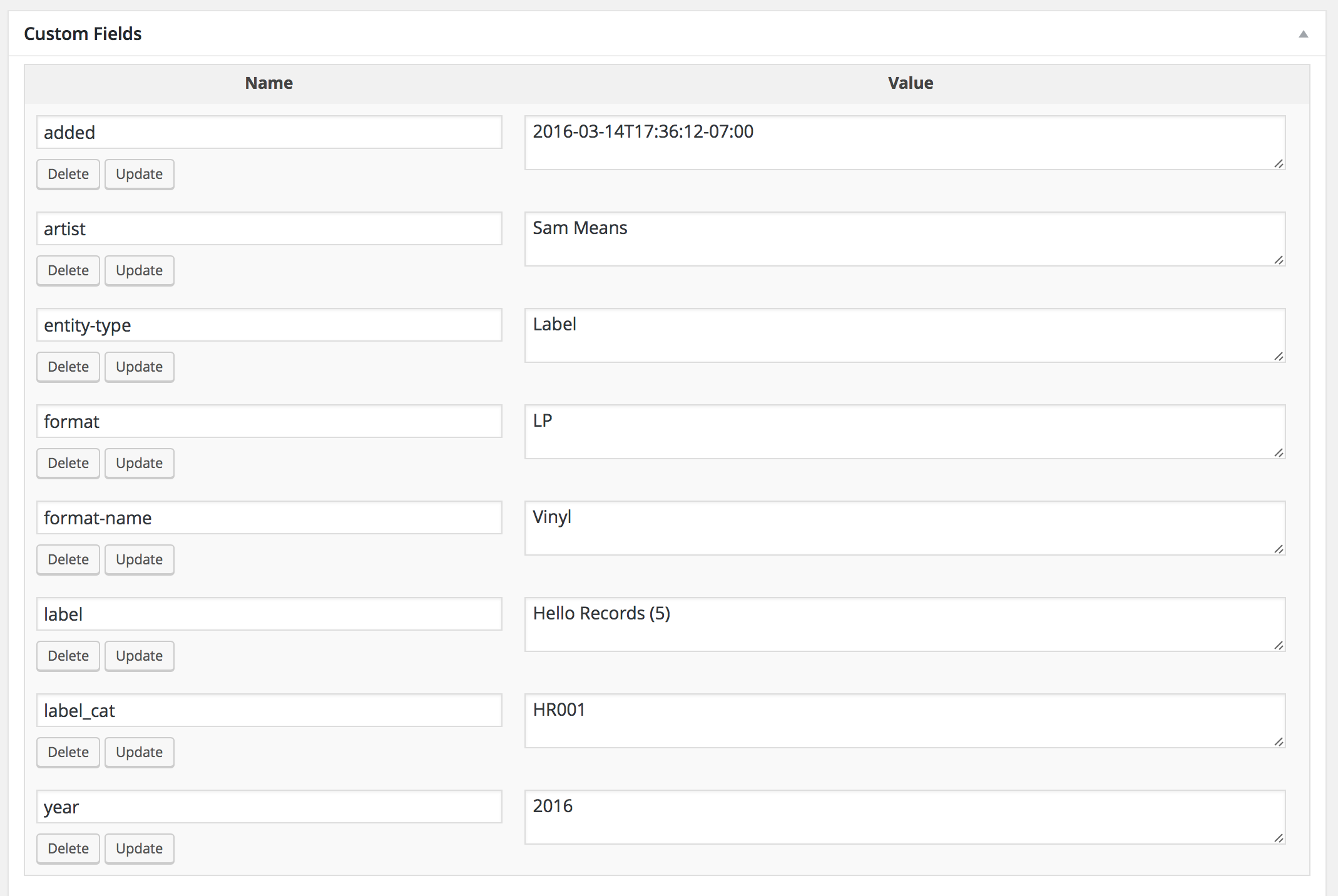Update the 'year' custom field
Screen dimensions: 1338x896
pyautogui.click(x=139, y=848)
